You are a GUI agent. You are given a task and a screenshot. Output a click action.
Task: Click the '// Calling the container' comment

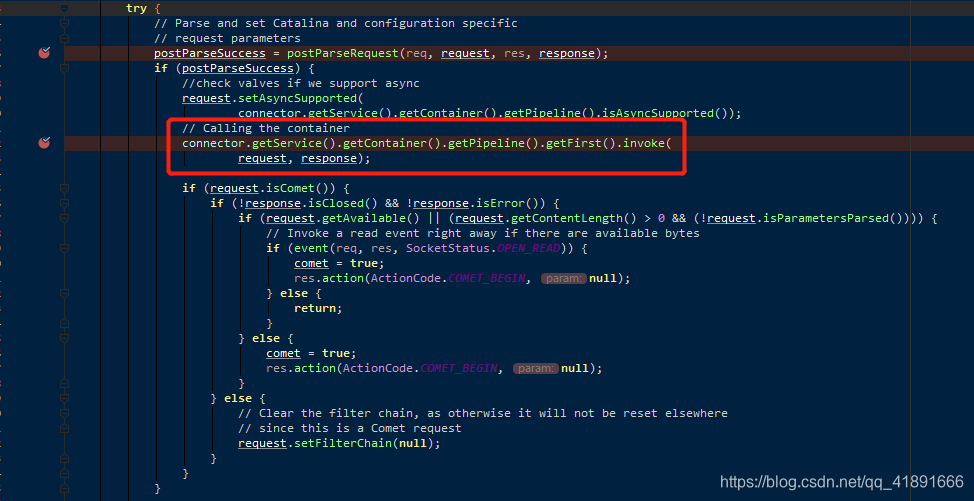coord(266,129)
